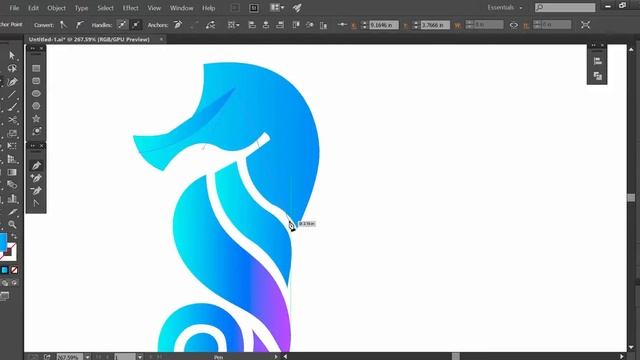This screenshot has height=360, width=640.
Task: Open the View menu
Action: point(154,8)
